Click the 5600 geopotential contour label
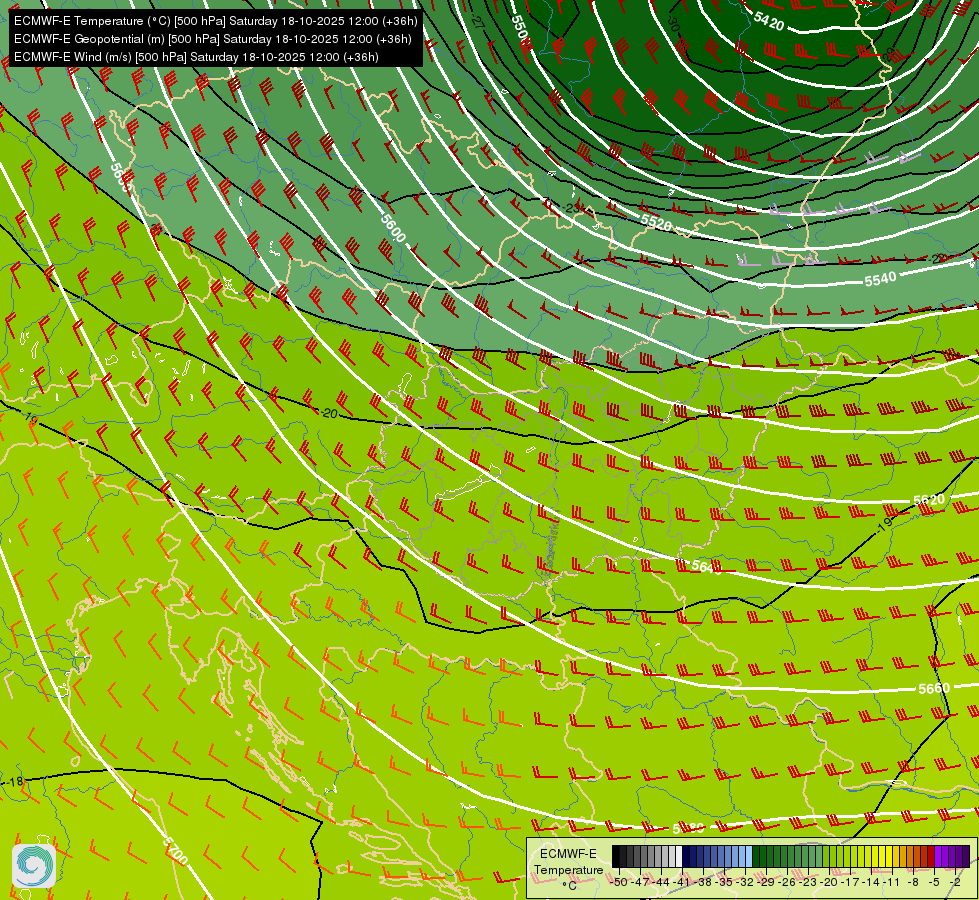The width and height of the screenshot is (979, 900). click(x=393, y=228)
